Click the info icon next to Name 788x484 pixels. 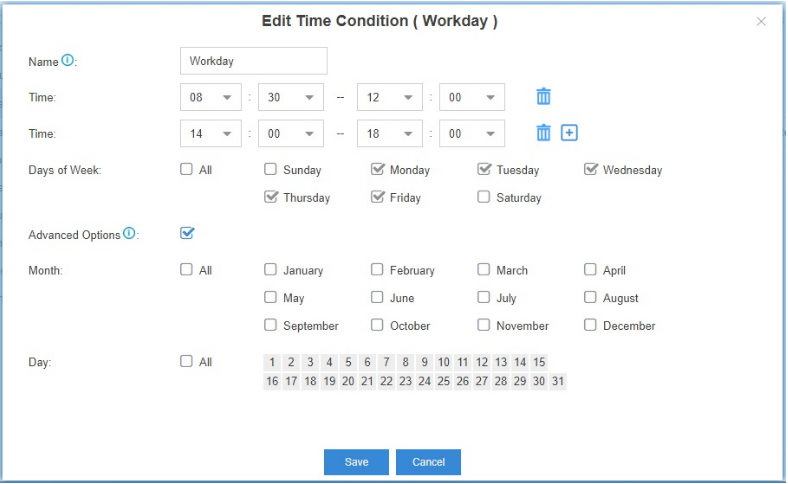(67, 60)
